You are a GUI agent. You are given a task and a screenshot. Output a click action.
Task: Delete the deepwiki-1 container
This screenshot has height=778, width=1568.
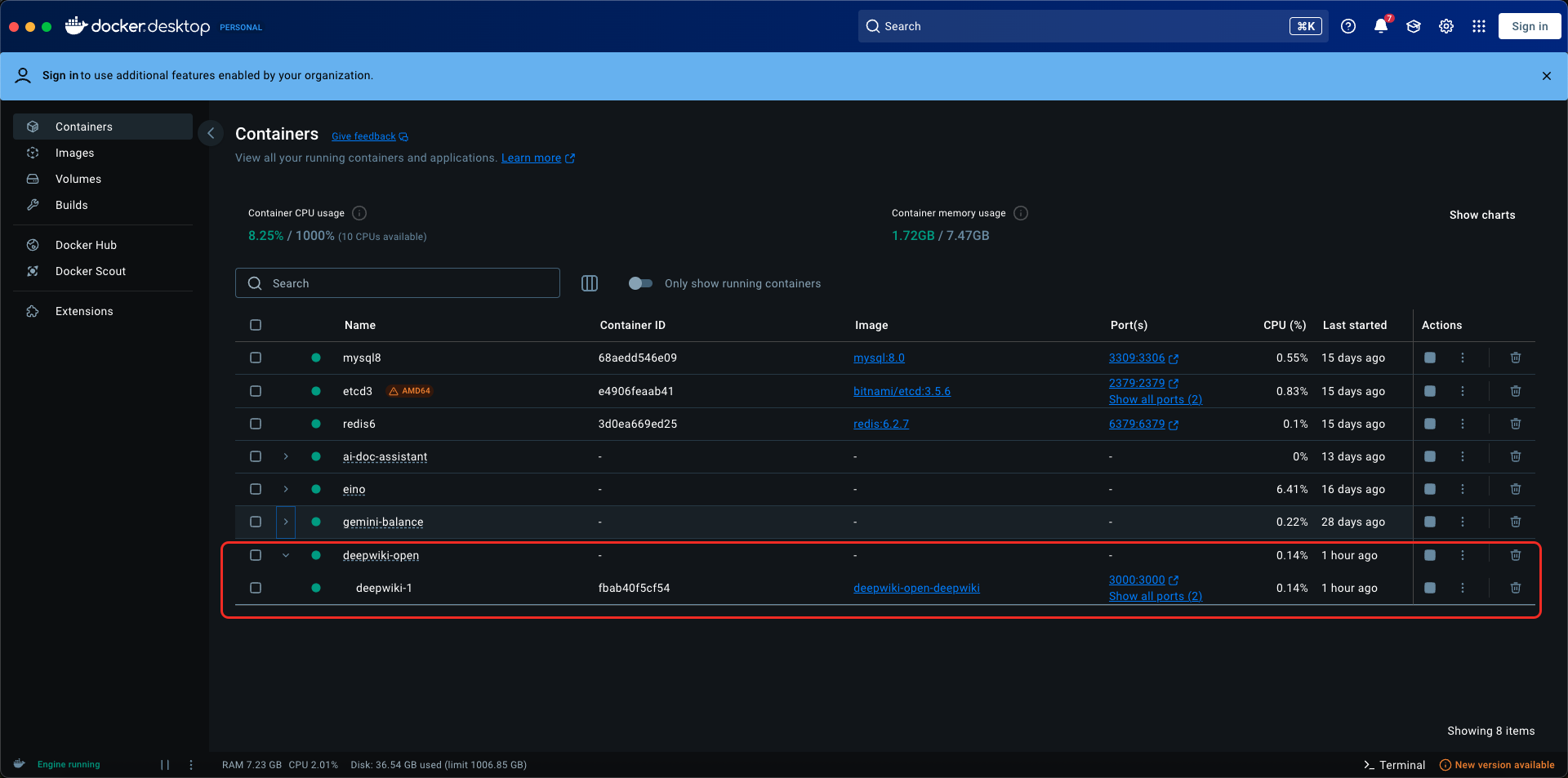[x=1516, y=588]
